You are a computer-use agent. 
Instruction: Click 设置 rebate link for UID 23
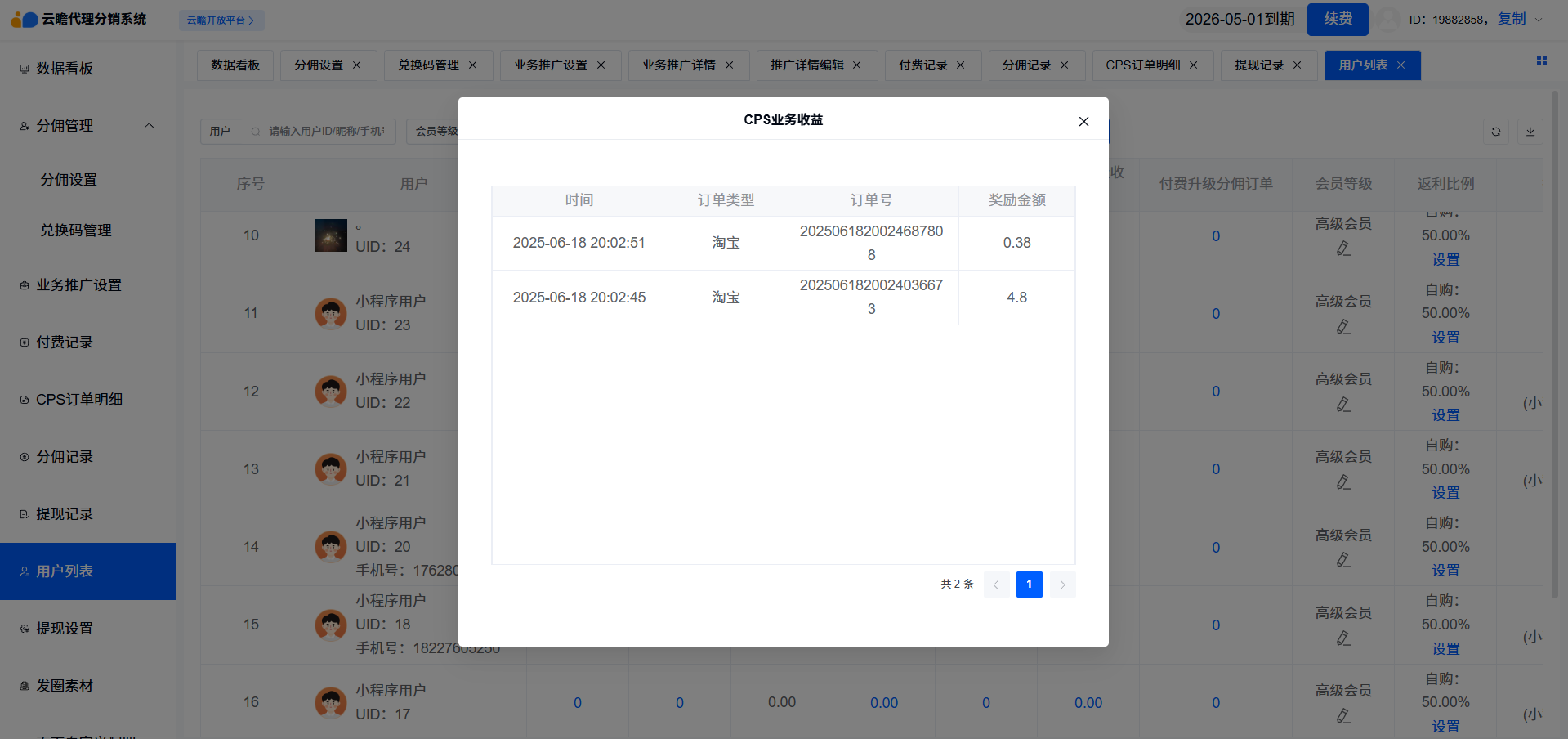(1445, 338)
